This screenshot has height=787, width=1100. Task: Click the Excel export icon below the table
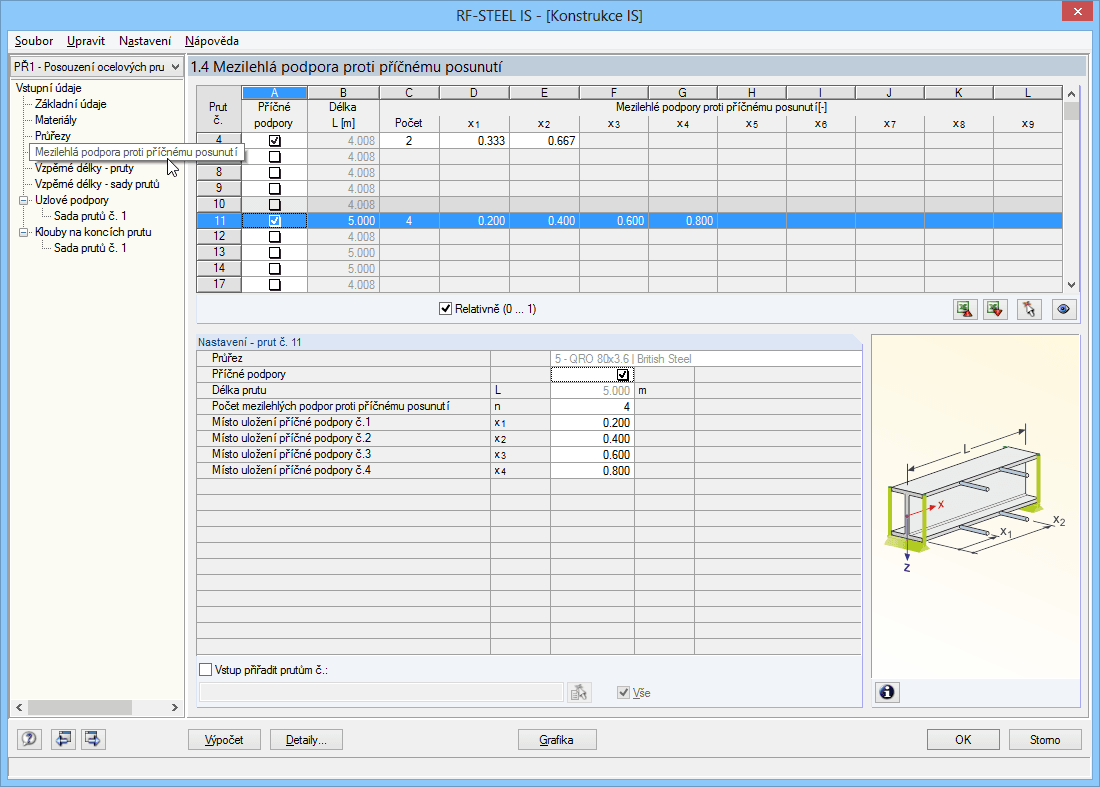coord(965,309)
